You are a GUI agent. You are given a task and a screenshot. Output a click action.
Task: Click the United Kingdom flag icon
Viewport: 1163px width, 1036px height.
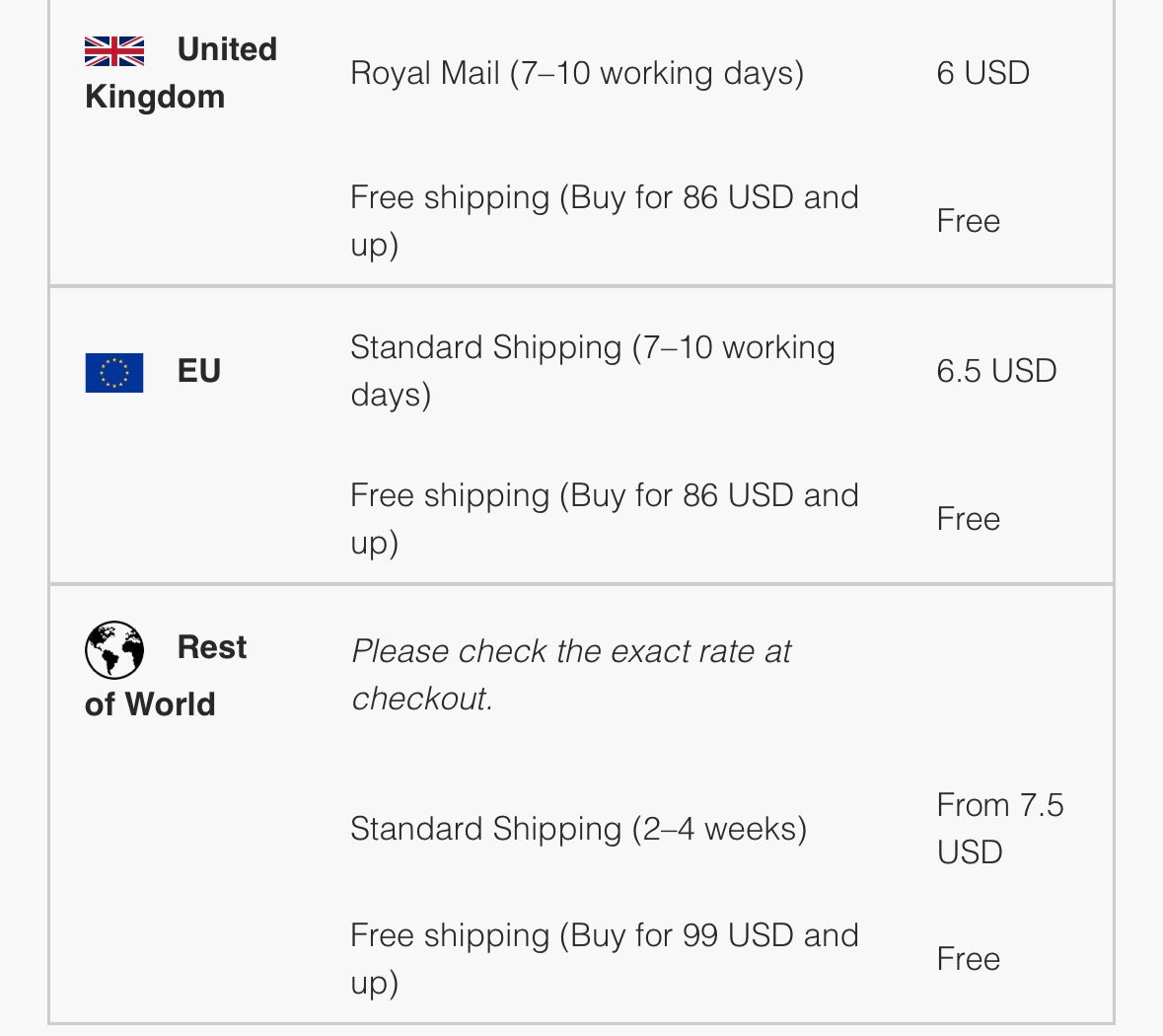pyautogui.click(x=114, y=51)
